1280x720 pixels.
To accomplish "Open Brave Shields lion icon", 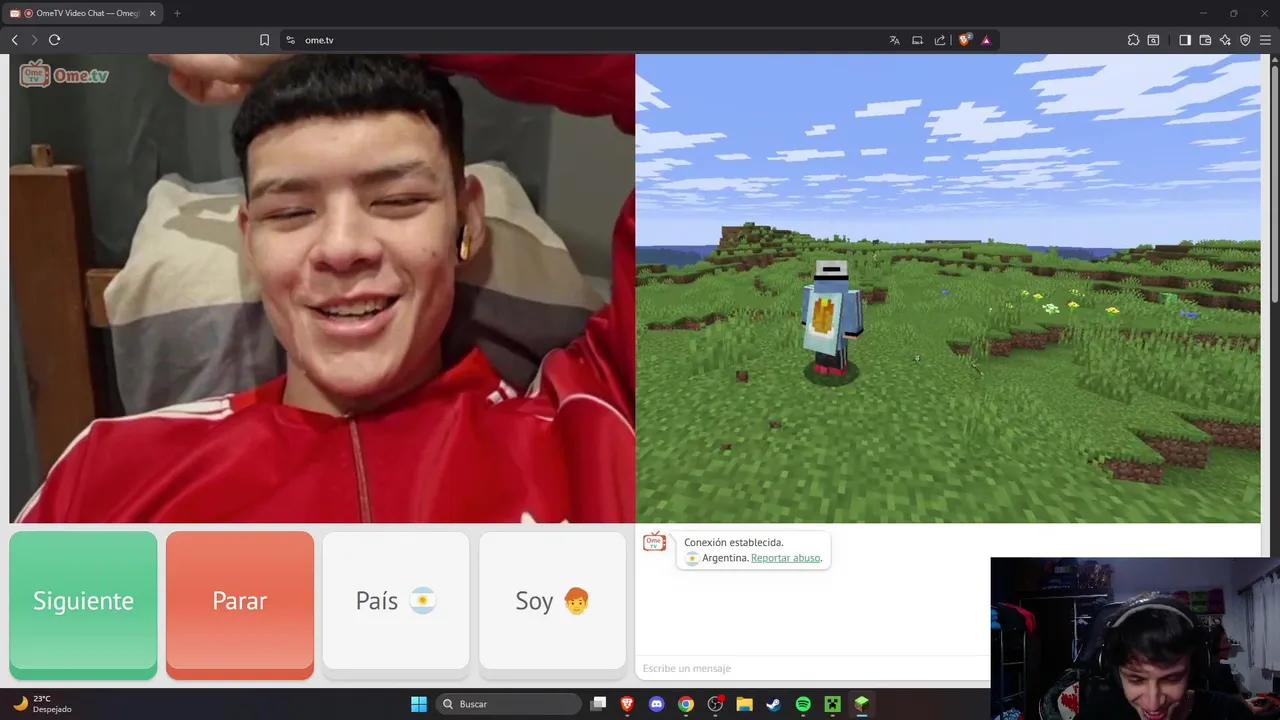I will [x=965, y=40].
